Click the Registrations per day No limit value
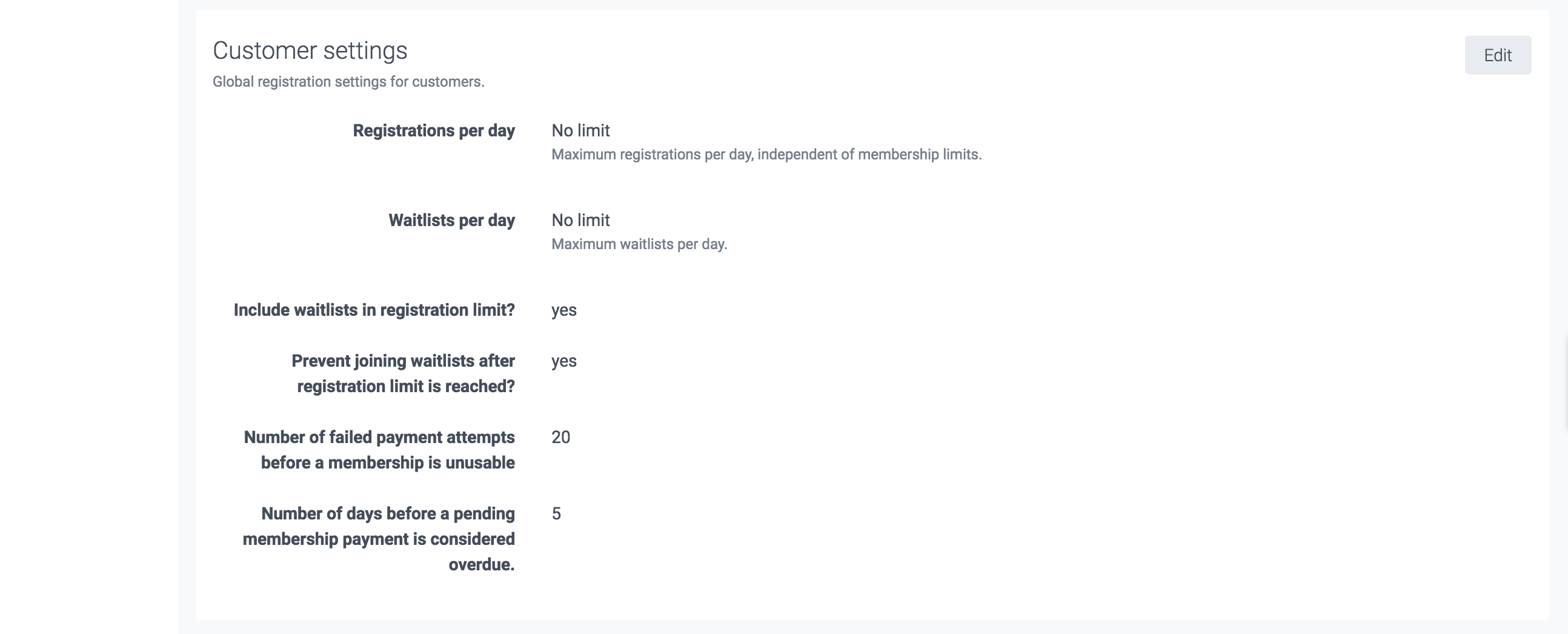1568x634 pixels. [x=580, y=130]
